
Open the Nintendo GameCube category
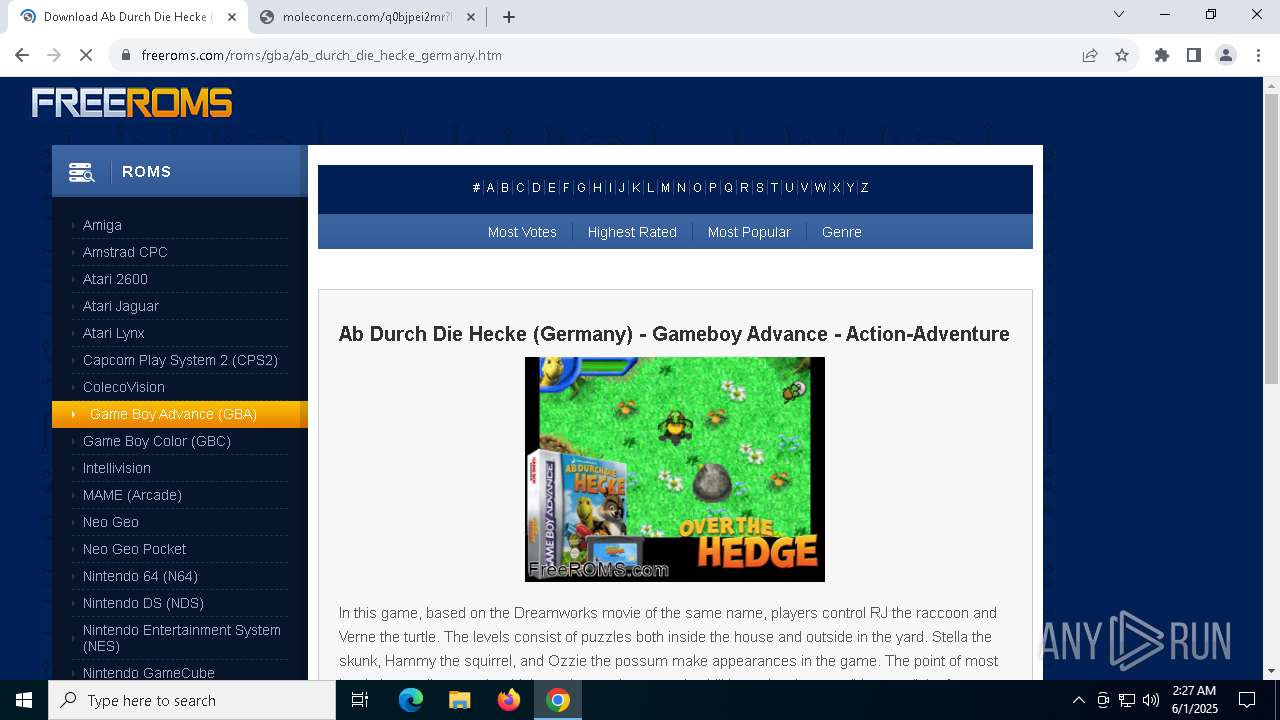click(149, 673)
